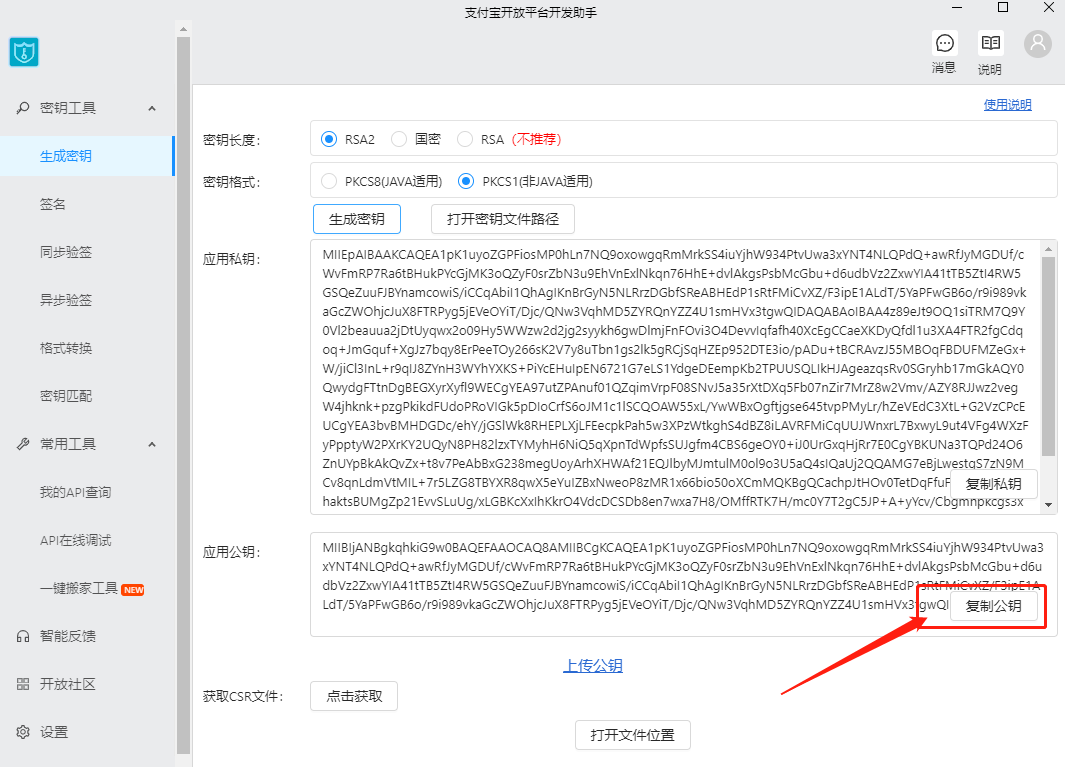Choose PKCS8(JAVA适用) key format
1065x767 pixels.
click(x=329, y=181)
